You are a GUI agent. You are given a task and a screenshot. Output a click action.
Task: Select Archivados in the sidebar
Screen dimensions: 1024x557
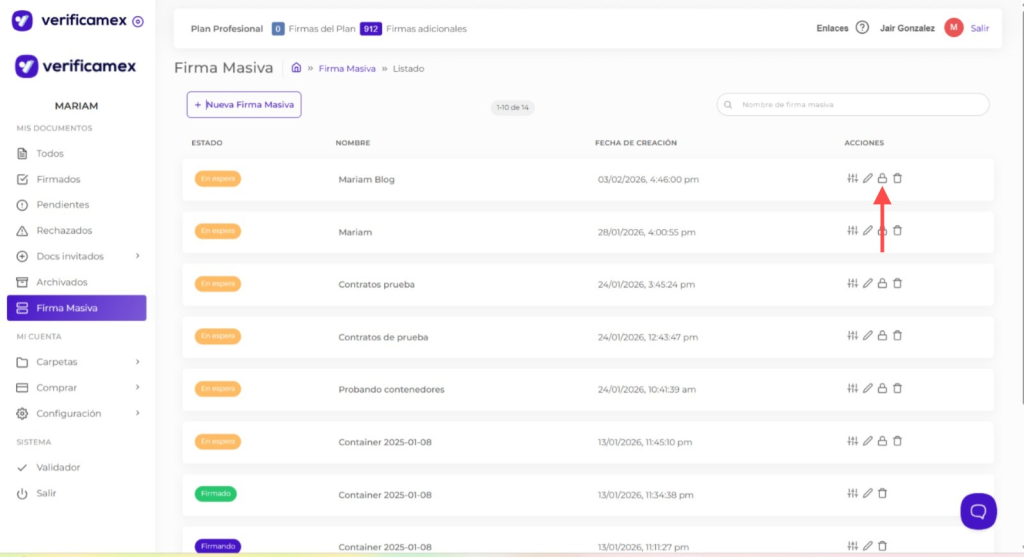pos(62,282)
